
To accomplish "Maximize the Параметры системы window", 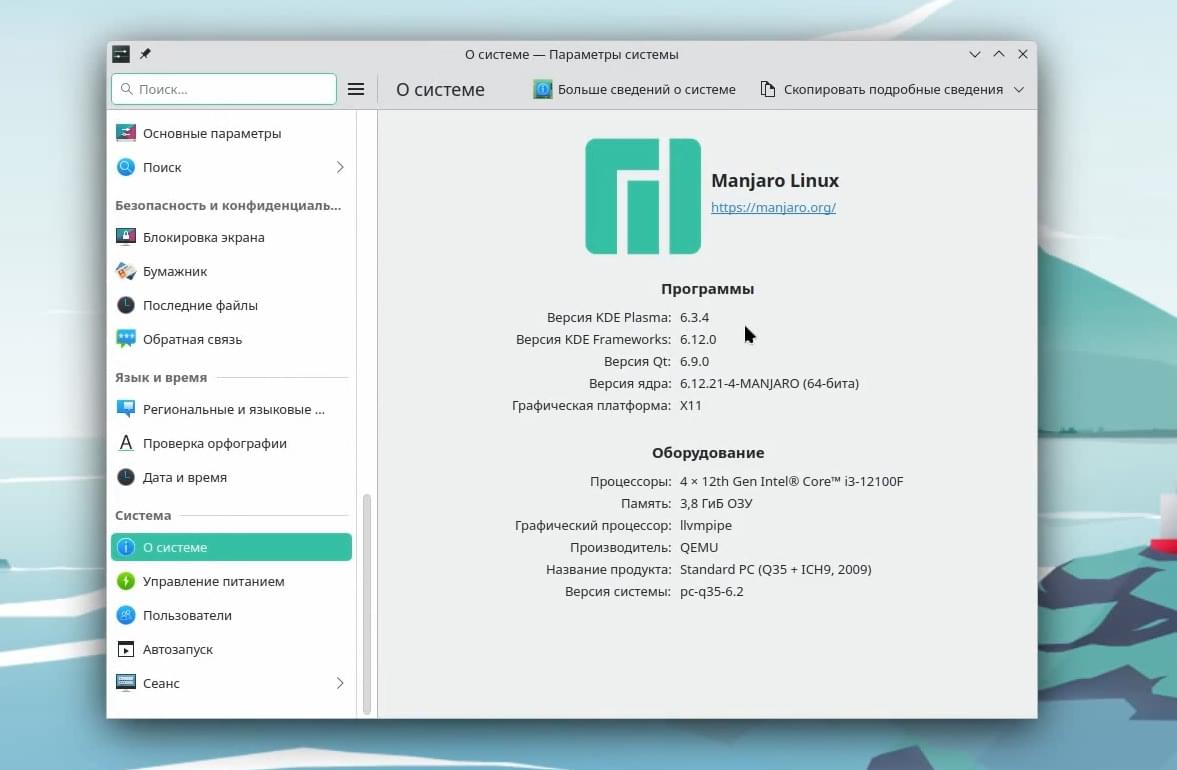I will click(x=998, y=54).
